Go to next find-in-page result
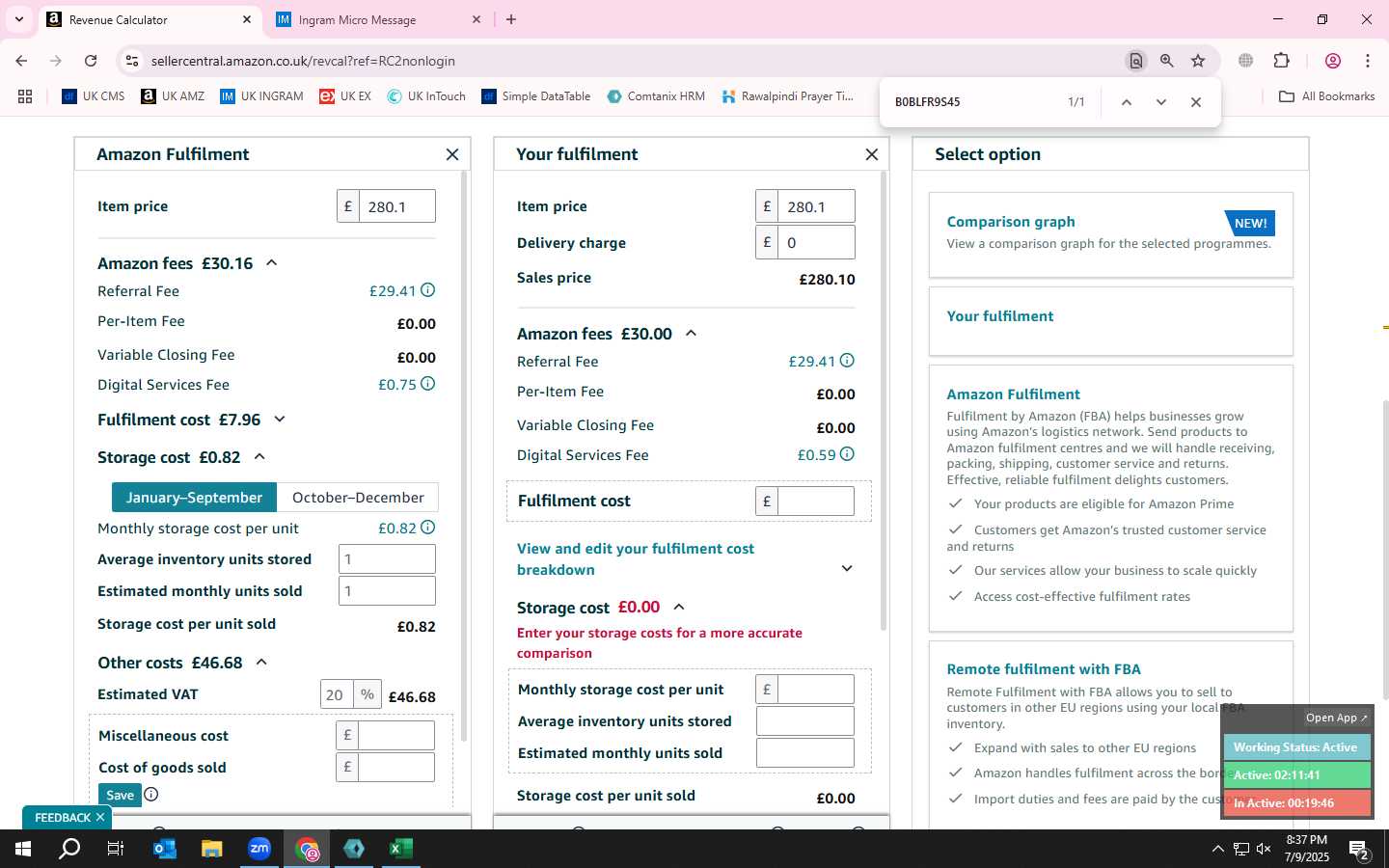Screen dimensions: 1389x868 coord(1161,102)
